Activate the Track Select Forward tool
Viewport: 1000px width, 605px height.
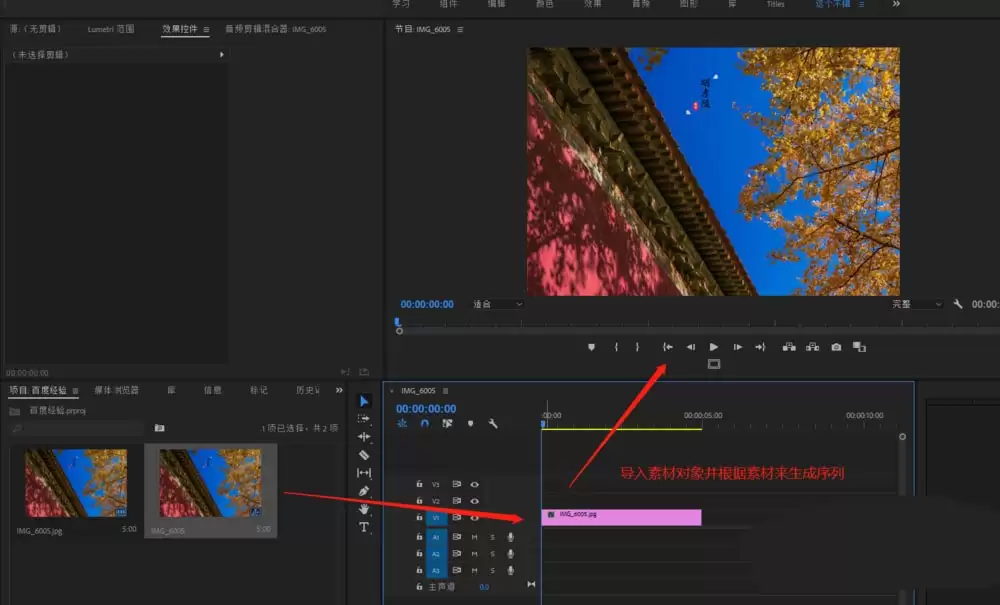coord(364,419)
